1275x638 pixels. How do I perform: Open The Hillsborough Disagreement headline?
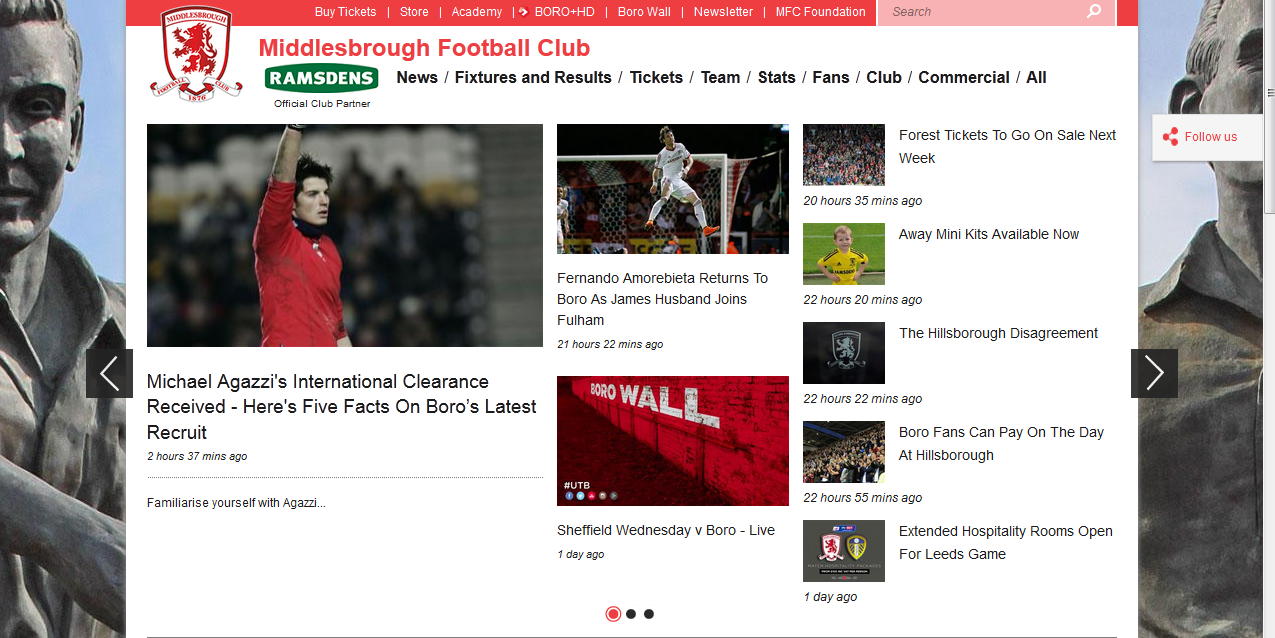coord(999,333)
